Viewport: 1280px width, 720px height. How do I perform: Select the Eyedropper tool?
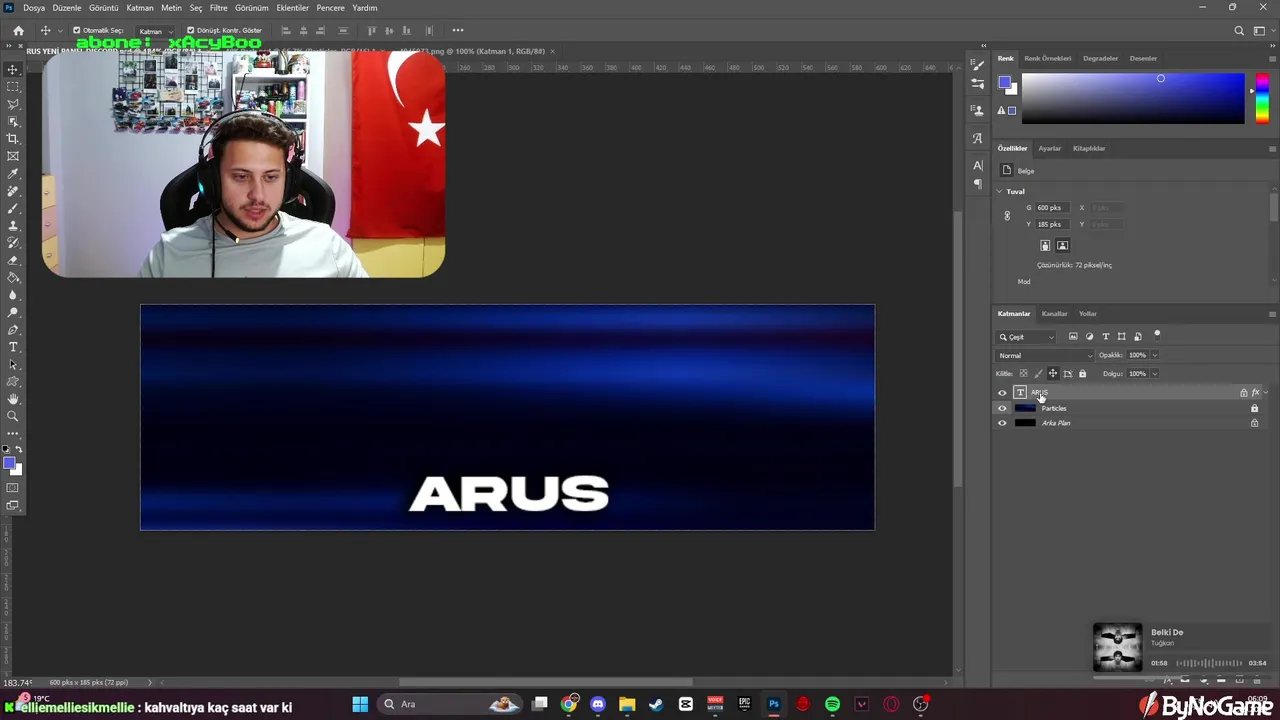coord(13,174)
